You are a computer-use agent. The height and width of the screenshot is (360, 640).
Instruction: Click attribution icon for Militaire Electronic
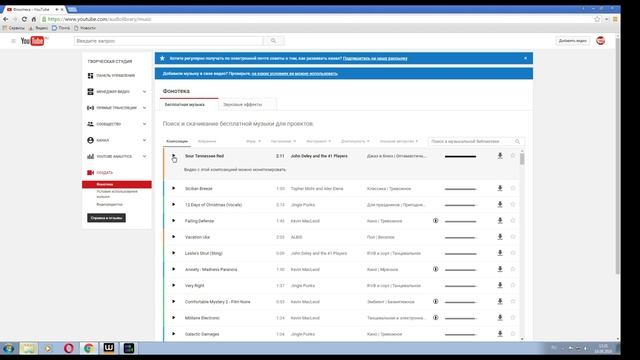click(x=436, y=318)
